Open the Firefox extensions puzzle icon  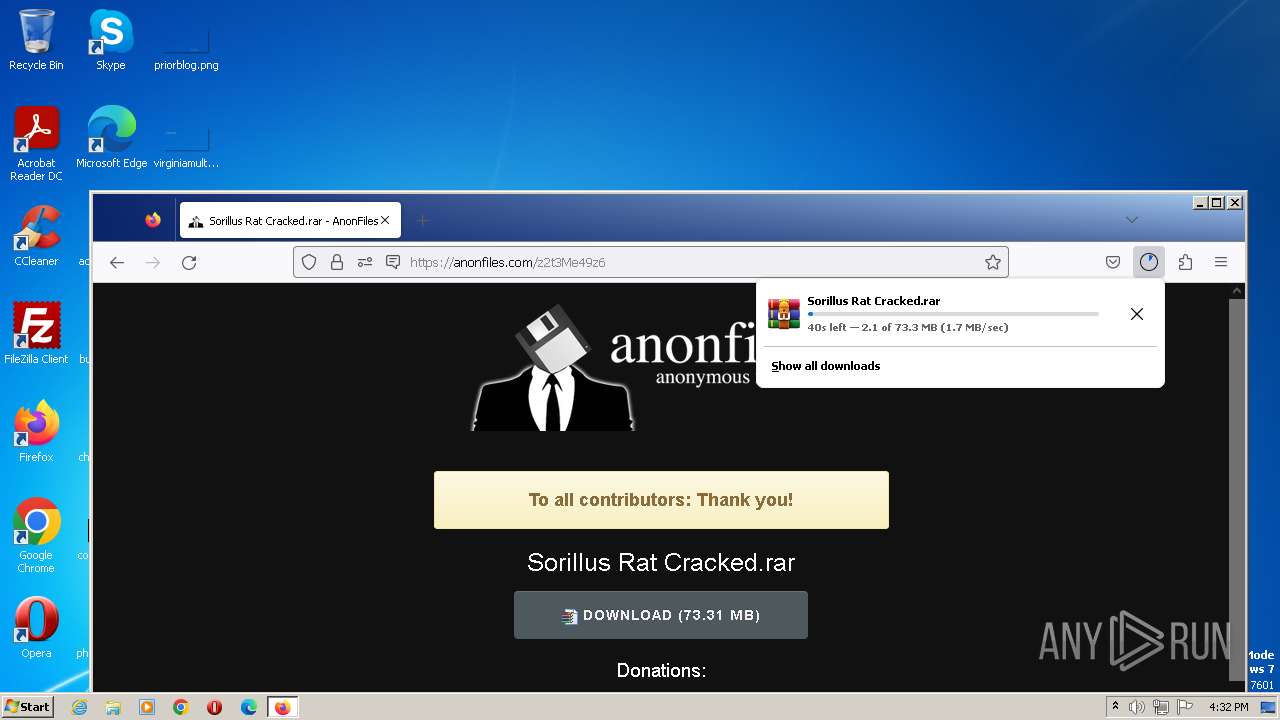click(1185, 262)
